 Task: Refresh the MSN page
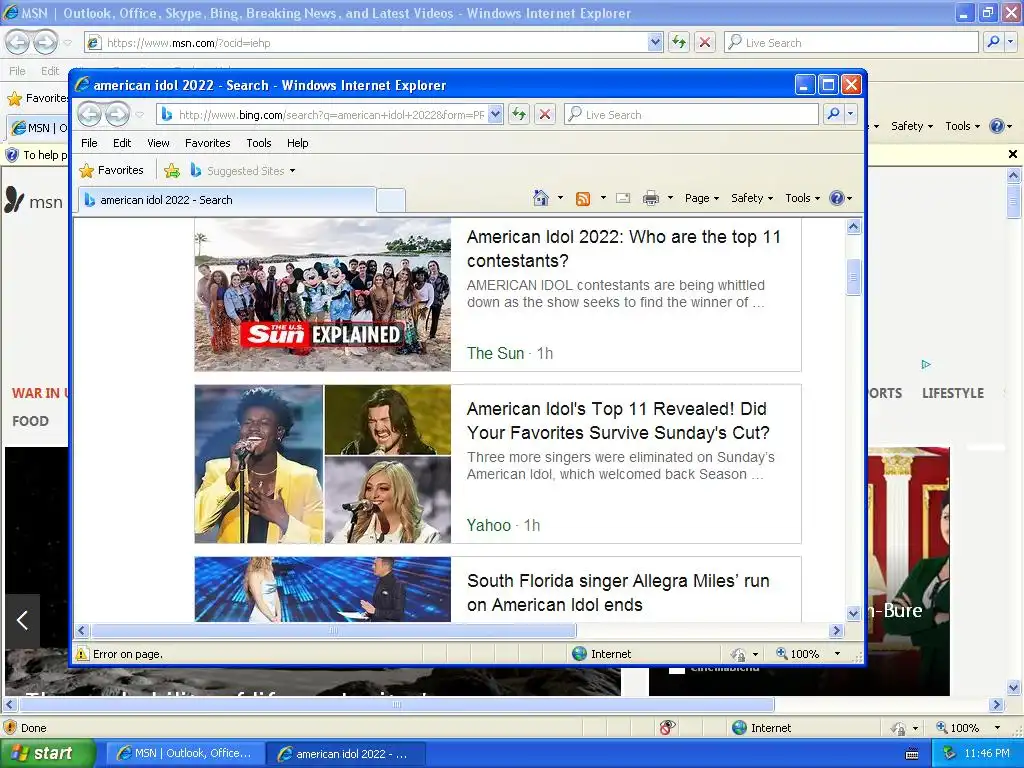(x=679, y=42)
